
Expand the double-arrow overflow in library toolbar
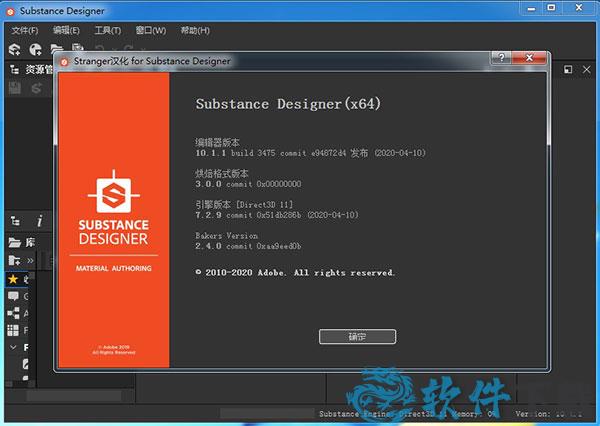pos(30,260)
